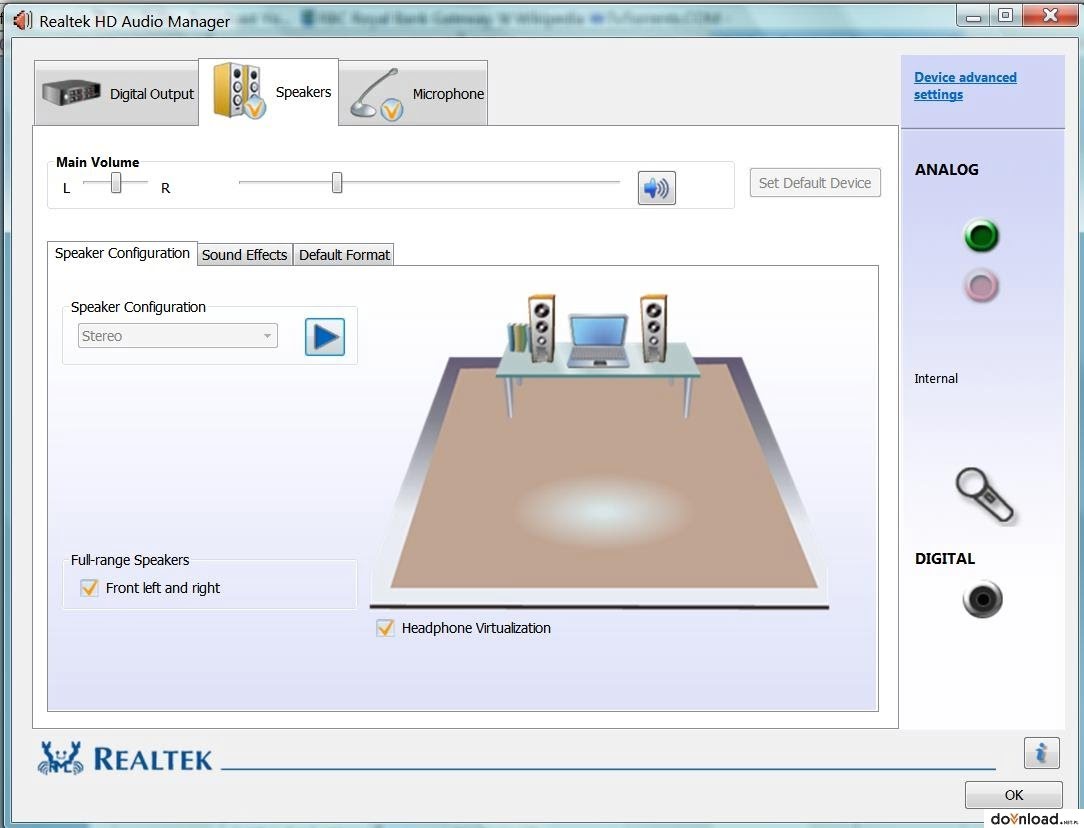Image resolution: width=1084 pixels, height=828 pixels.
Task: Open the Speakers device tab icon
Action: pyautogui.click(x=240, y=88)
